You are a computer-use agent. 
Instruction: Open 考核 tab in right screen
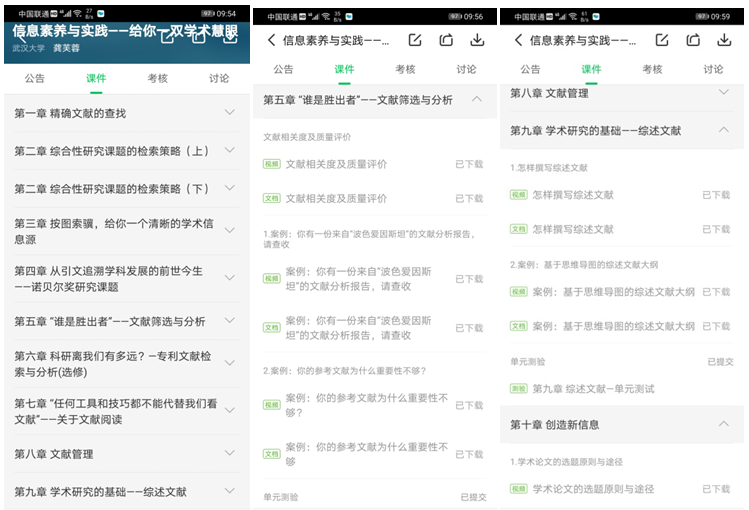tap(653, 69)
